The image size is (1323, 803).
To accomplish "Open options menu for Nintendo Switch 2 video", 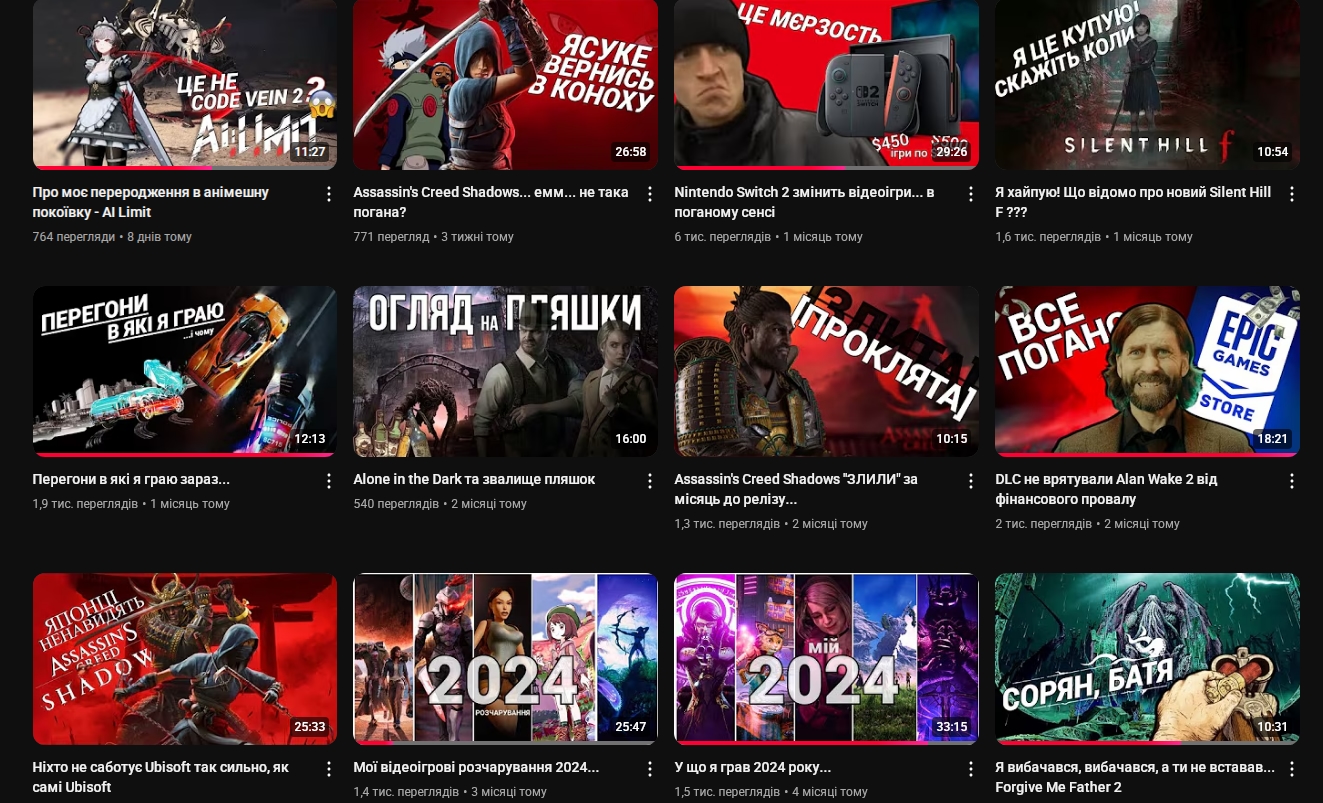I will 970,194.
